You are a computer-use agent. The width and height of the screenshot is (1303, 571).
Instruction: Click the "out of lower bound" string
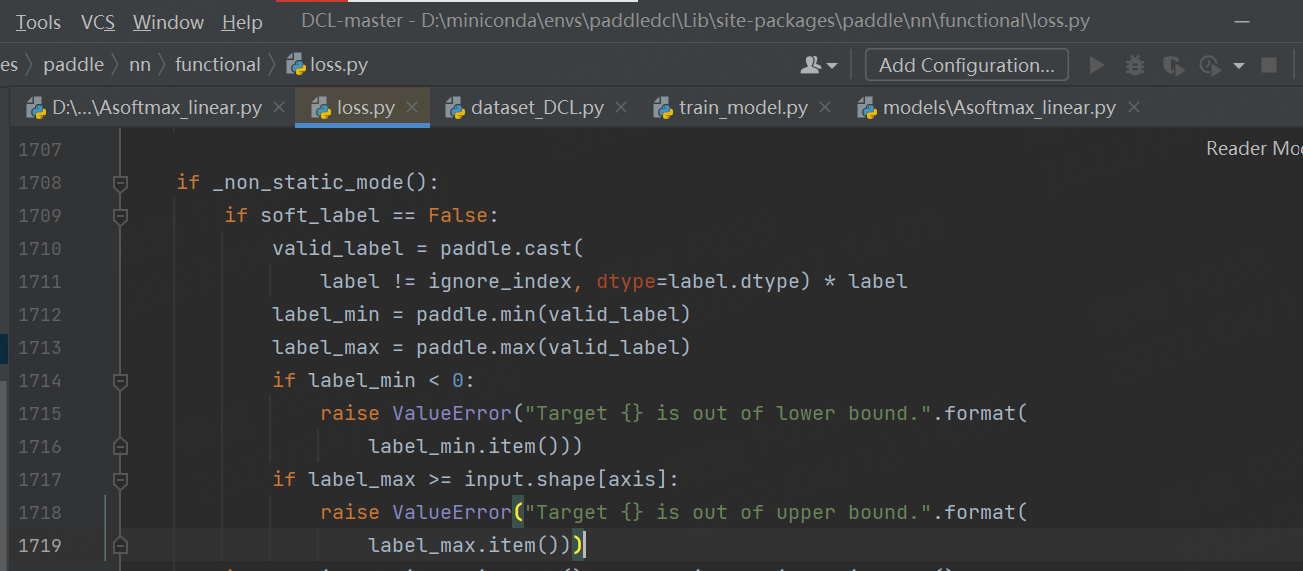pyautogui.click(x=728, y=414)
